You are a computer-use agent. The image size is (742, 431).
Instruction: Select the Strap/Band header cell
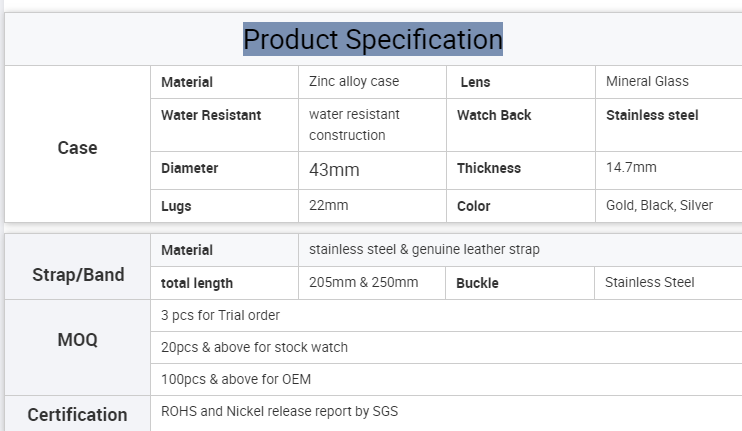pos(78,266)
